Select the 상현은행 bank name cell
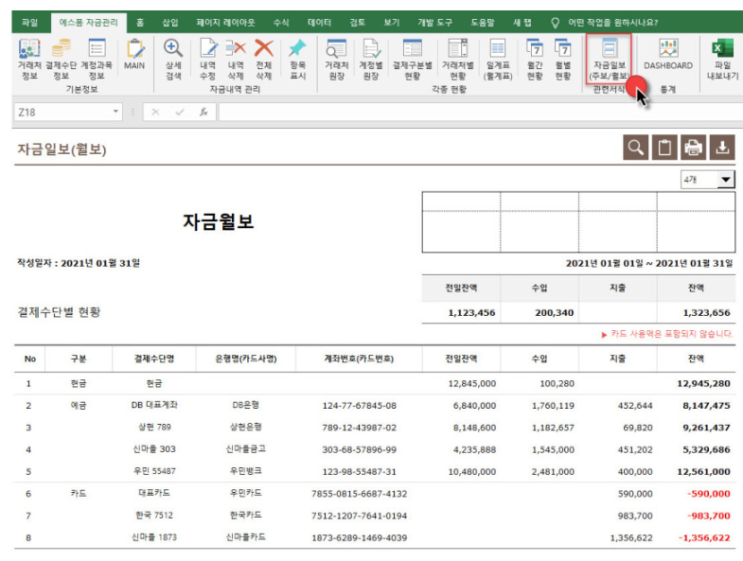The image size is (743, 561). click(x=245, y=427)
